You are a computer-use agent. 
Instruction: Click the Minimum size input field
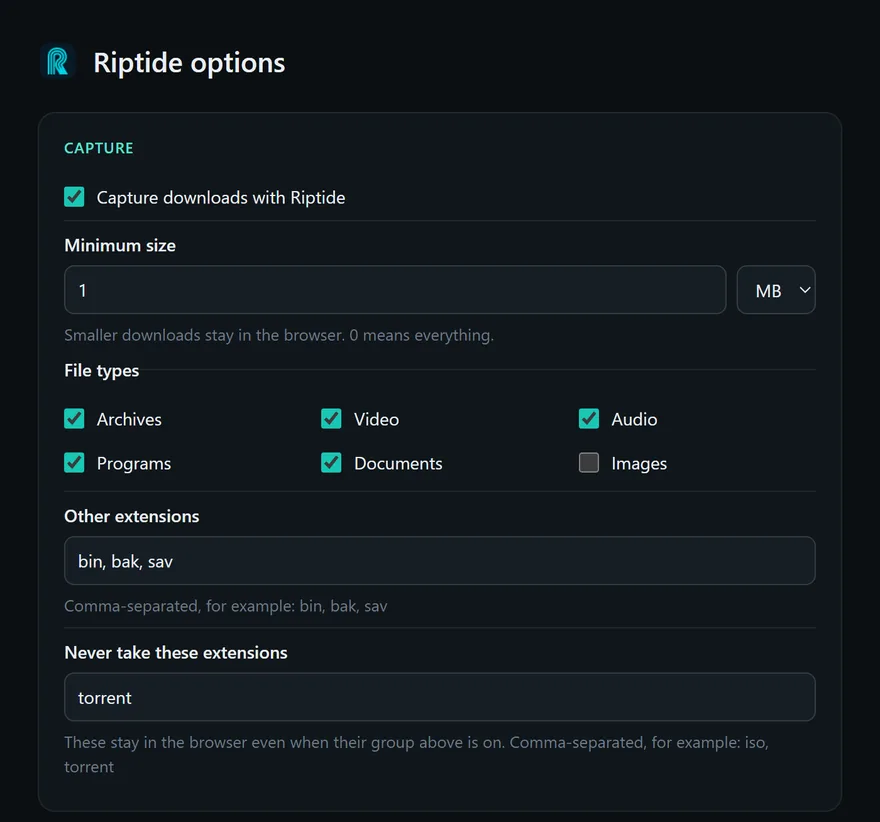pos(395,290)
